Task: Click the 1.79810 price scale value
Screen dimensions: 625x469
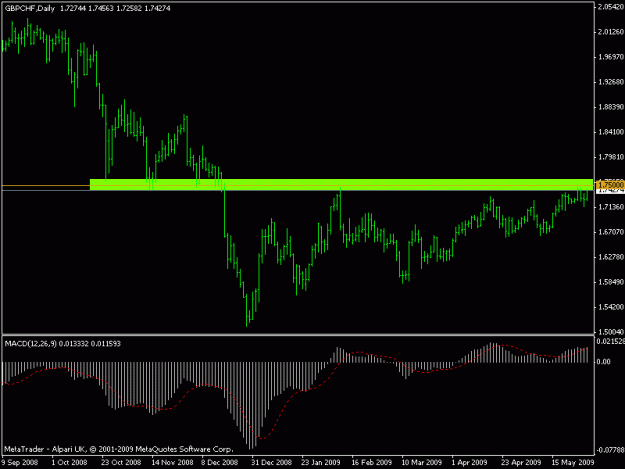Action: coord(611,157)
